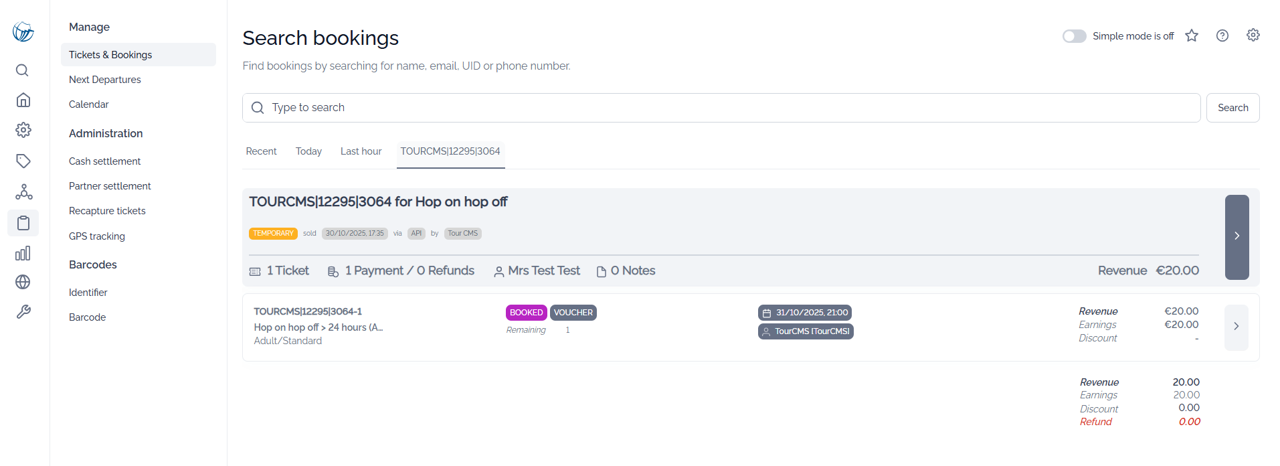The width and height of the screenshot is (1280, 466).
Task: Click the Administration section heading
Action: pos(106,133)
